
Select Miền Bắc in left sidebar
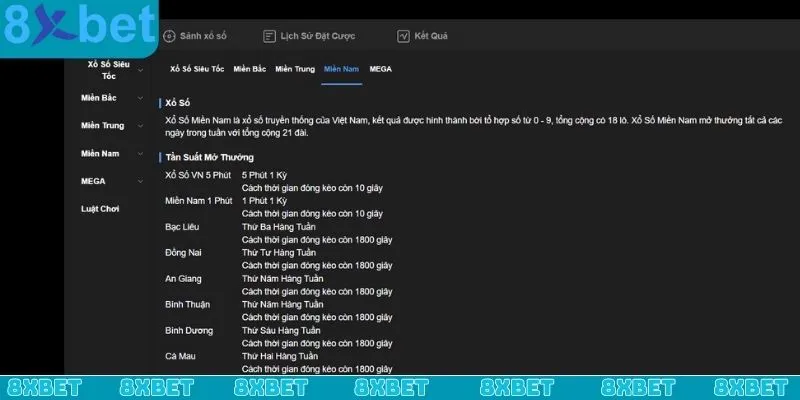[99, 98]
